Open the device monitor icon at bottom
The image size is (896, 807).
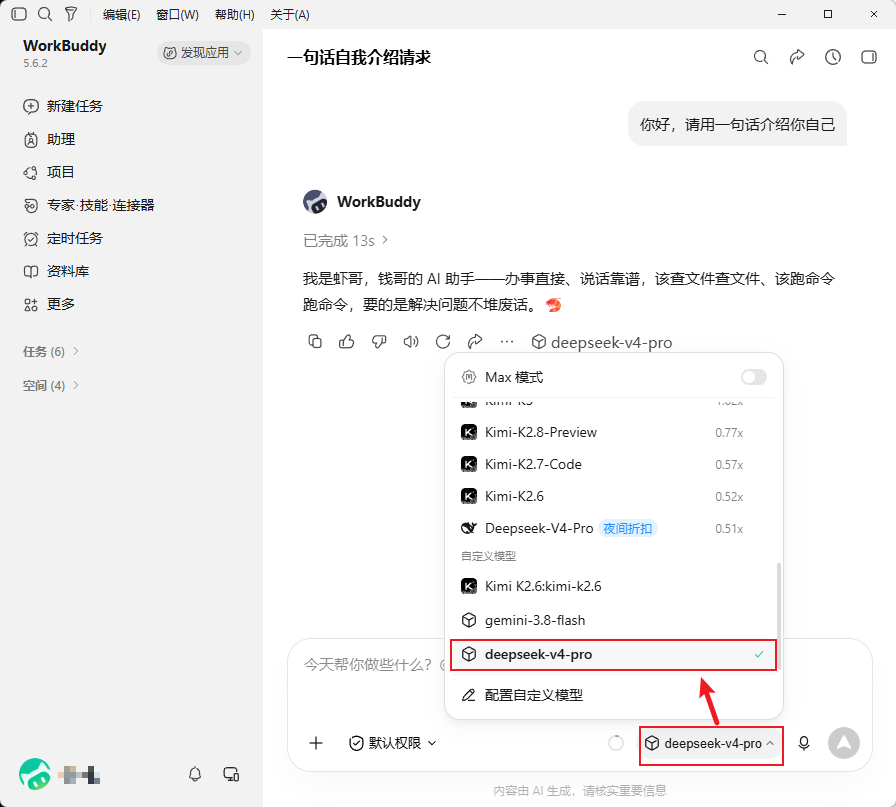(x=231, y=774)
